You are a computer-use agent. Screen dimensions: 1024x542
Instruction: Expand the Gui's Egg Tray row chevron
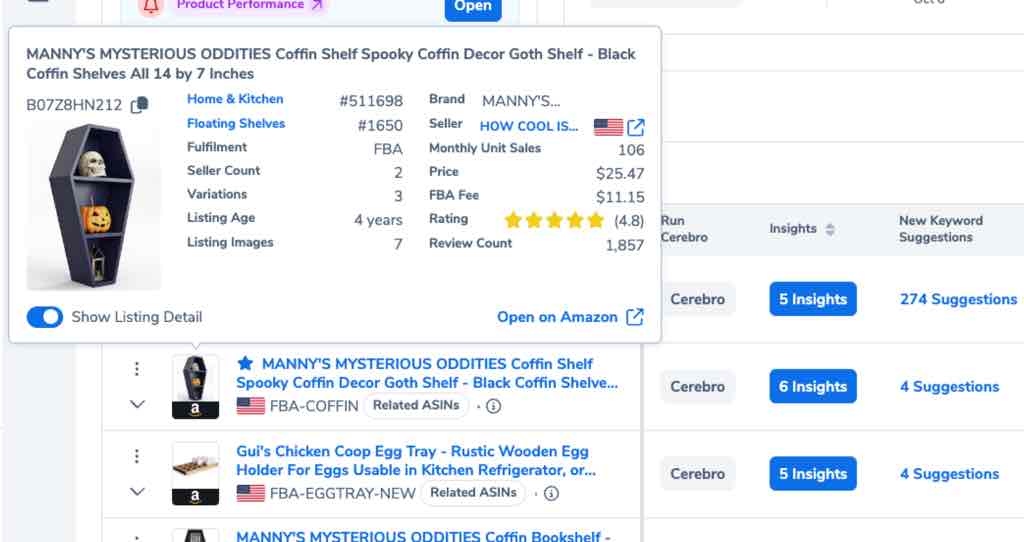click(136, 491)
